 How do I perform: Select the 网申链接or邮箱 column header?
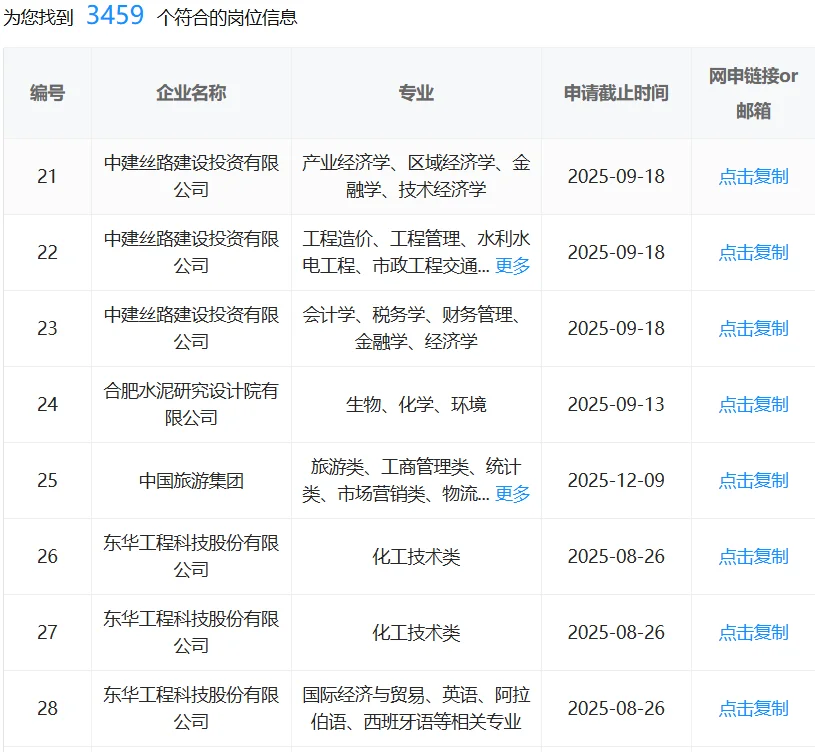click(753, 93)
